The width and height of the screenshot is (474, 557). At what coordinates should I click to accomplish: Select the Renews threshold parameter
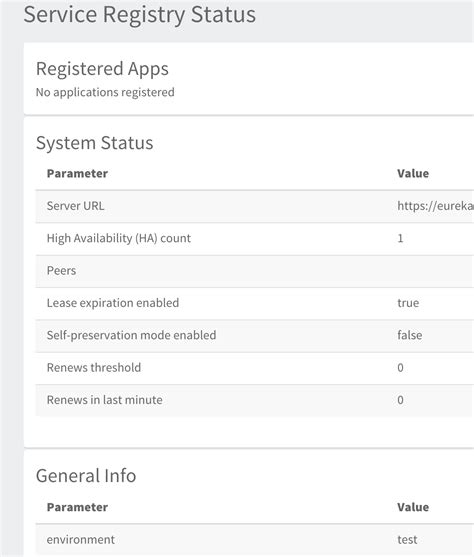[x=94, y=368]
